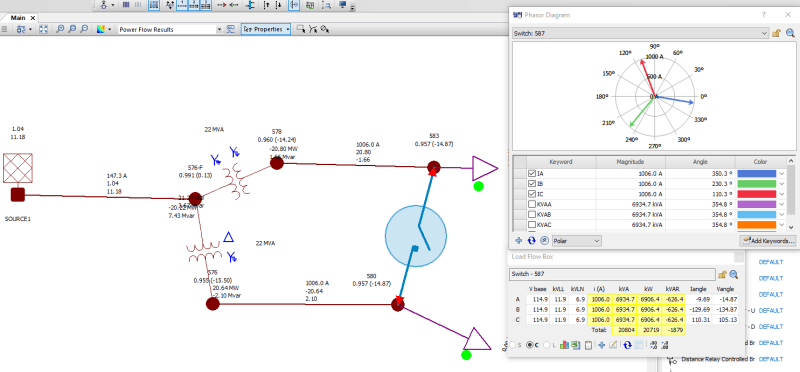Open the IC color dropdown arrow
Viewport: 800px width, 372px height.
click(782, 194)
